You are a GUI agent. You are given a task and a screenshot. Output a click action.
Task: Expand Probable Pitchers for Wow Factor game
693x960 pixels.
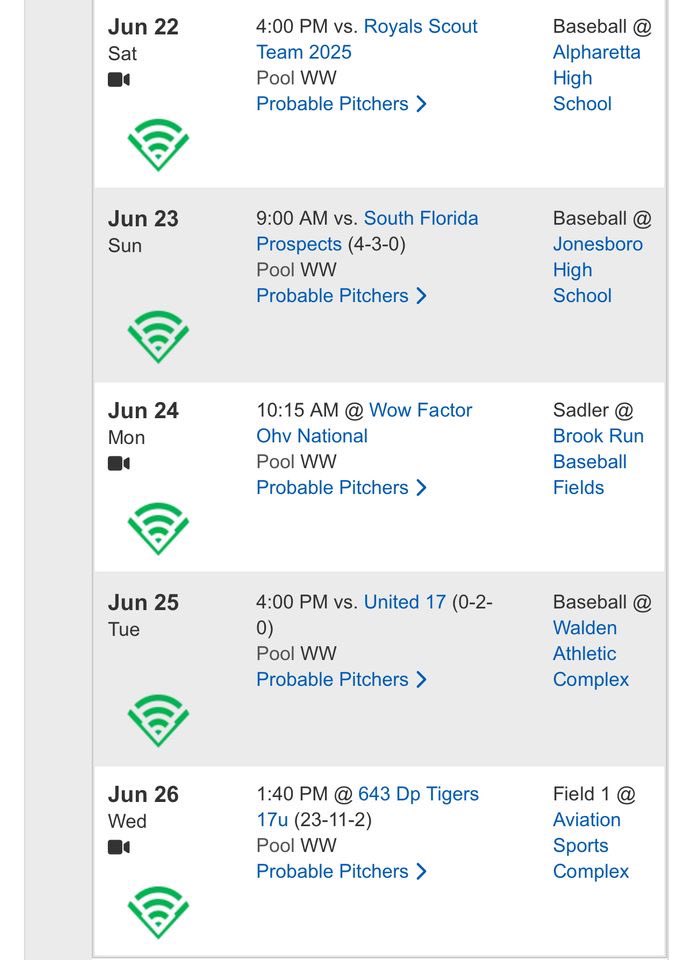[341, 488]
